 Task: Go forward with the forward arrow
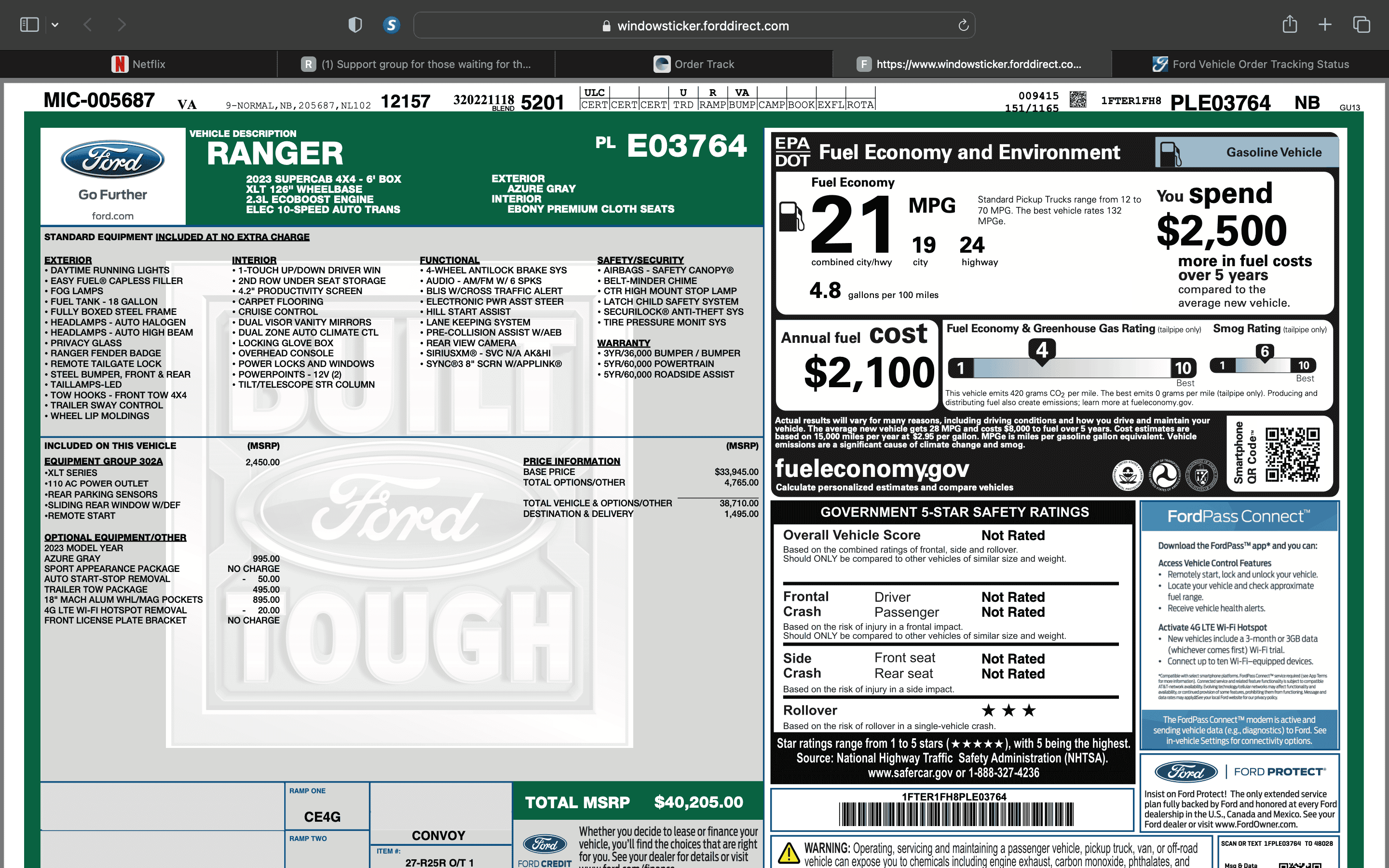click(x=121, y=25)
